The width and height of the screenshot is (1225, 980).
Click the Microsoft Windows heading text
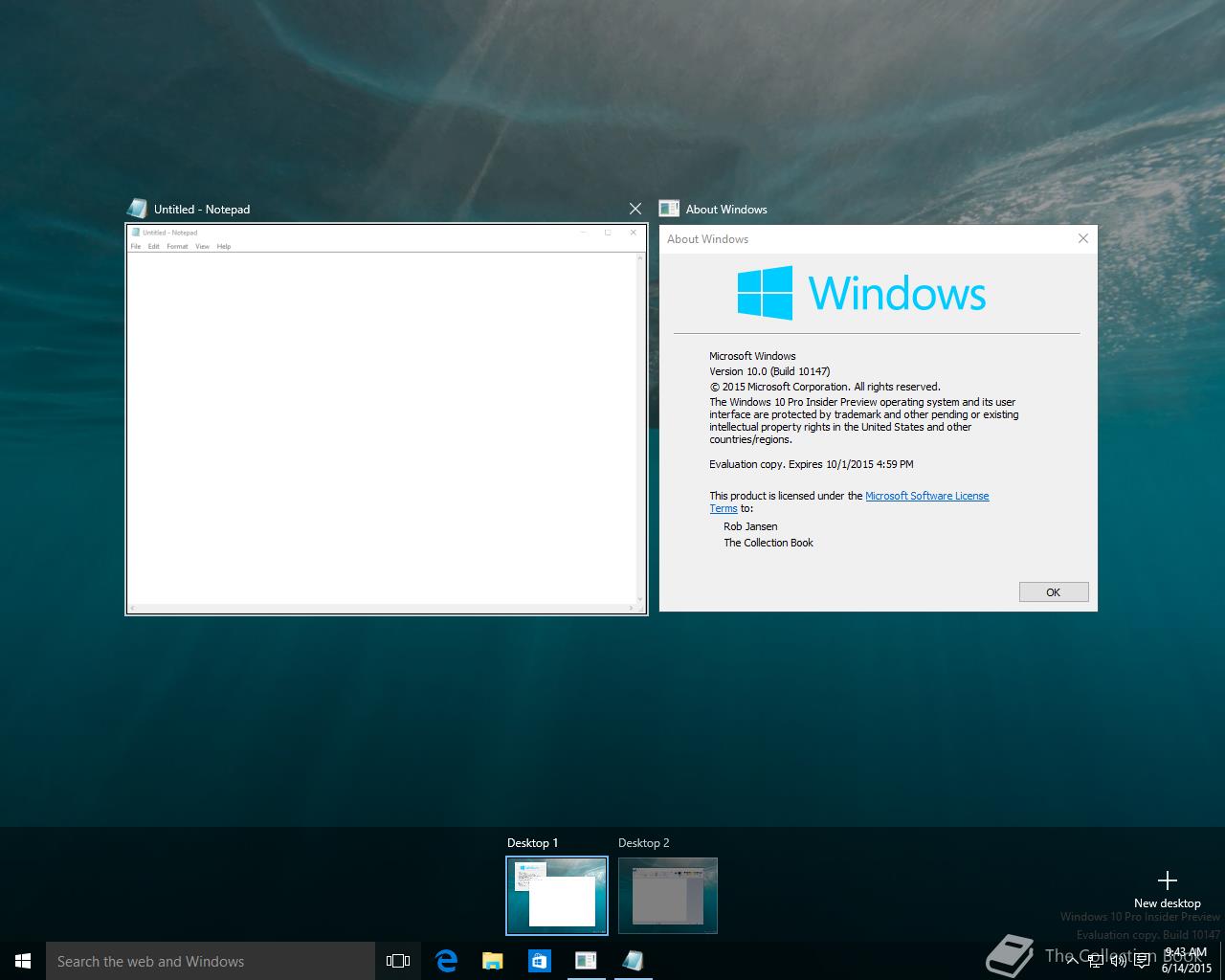(x=752, y=356)
